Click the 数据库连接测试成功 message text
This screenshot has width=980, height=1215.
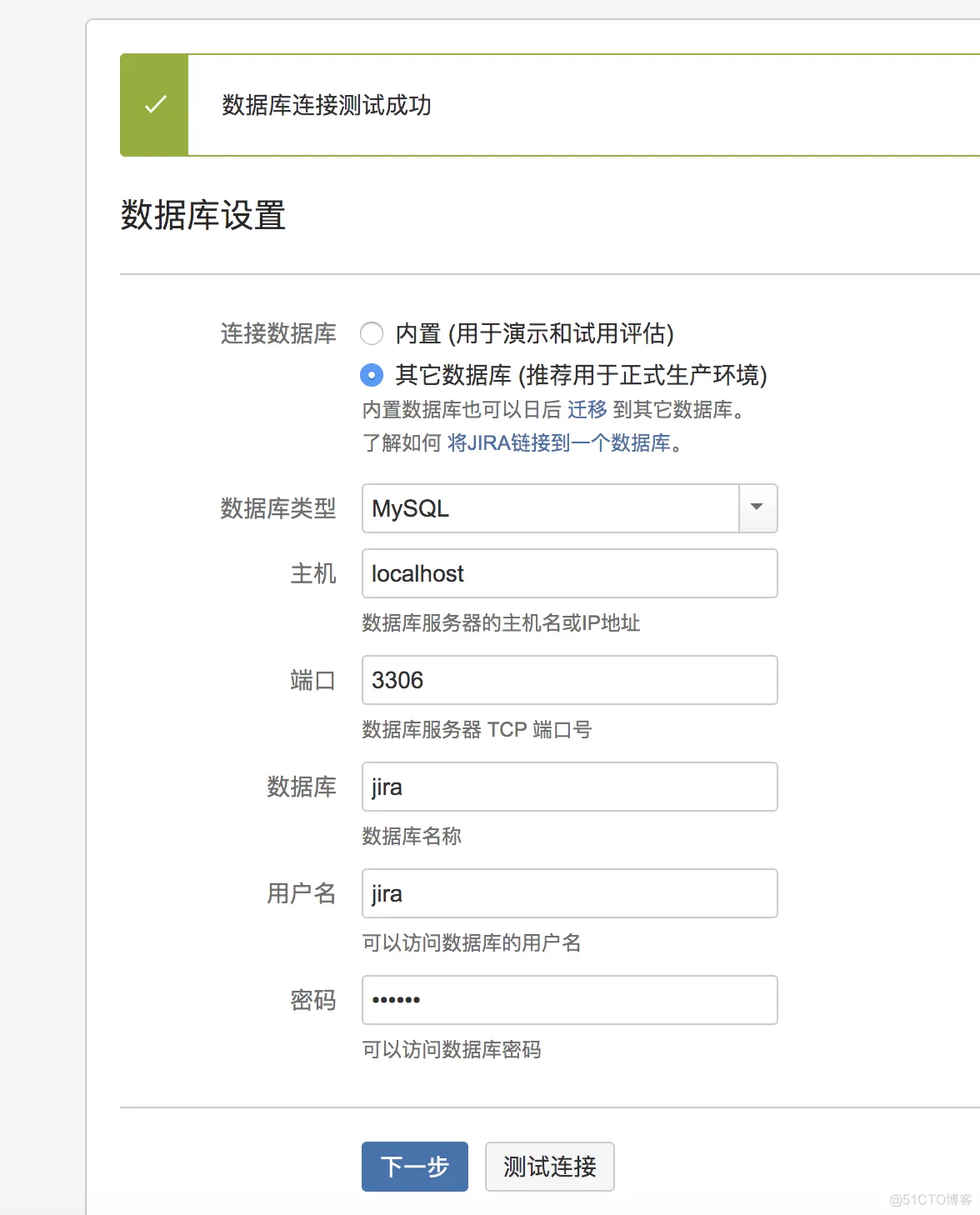pyautogui.click(x=327, y=105)
